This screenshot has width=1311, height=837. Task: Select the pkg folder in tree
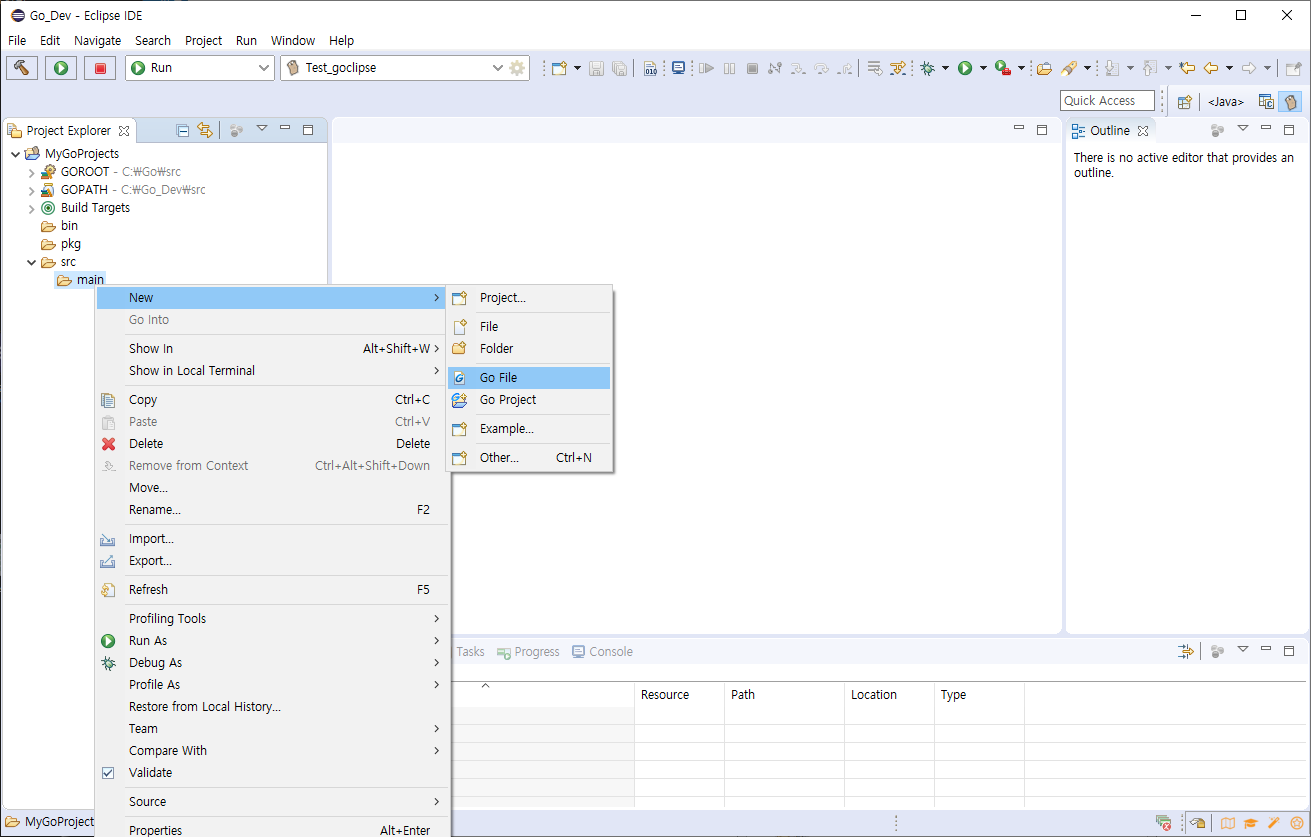pyautogui.click(x=61, y=244)
